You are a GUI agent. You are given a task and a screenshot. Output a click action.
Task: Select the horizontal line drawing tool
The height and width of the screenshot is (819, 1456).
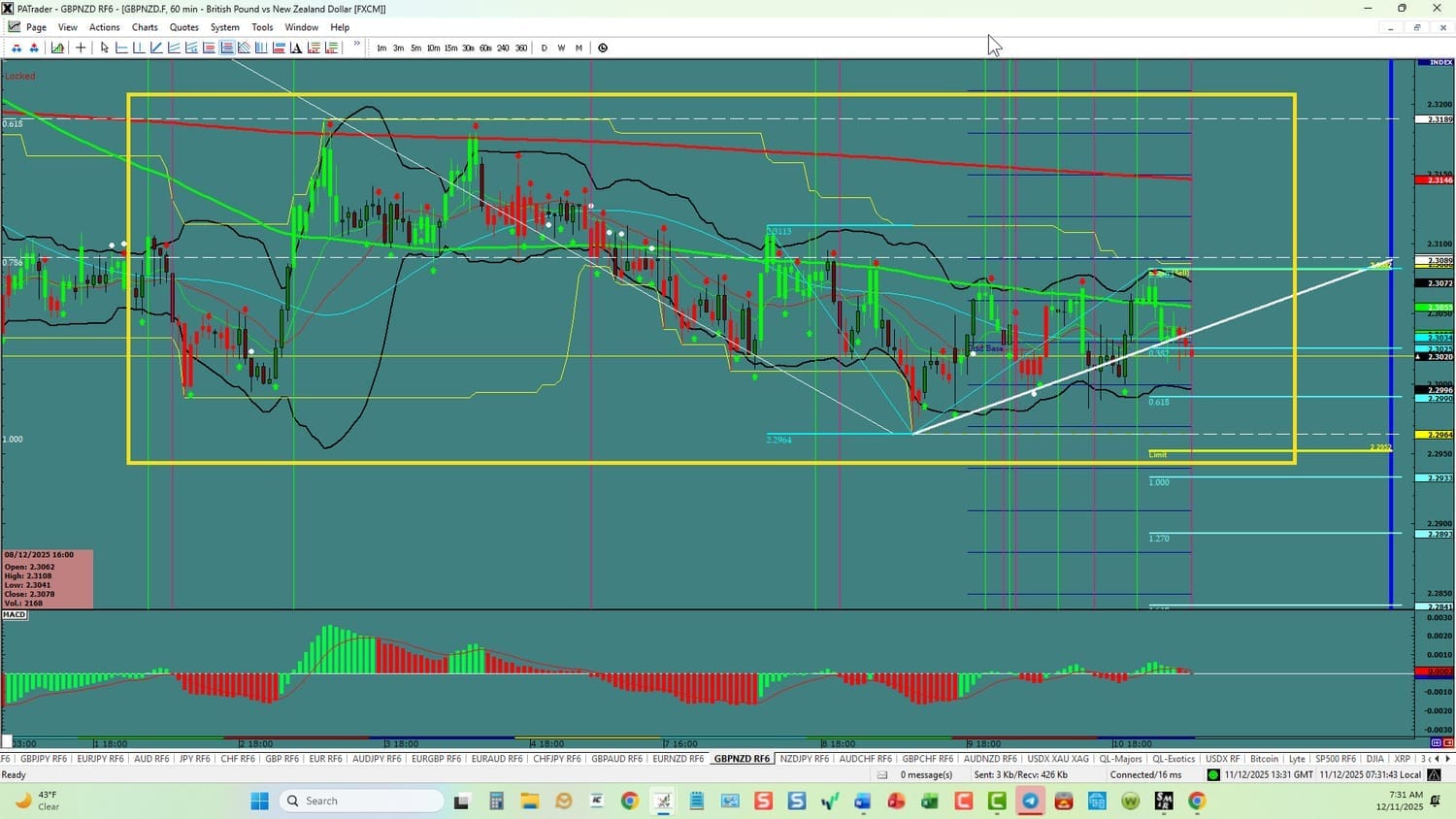(121, 48)
